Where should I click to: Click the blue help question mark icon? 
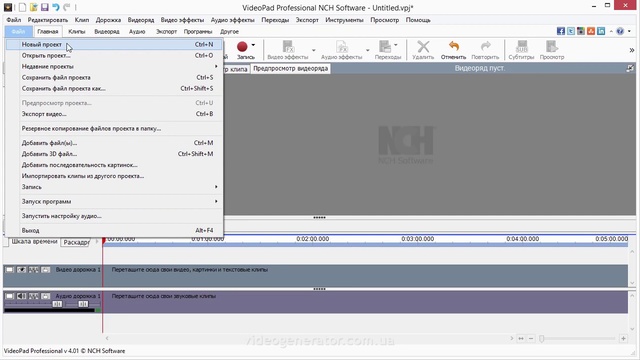click(x=620, y=31)
